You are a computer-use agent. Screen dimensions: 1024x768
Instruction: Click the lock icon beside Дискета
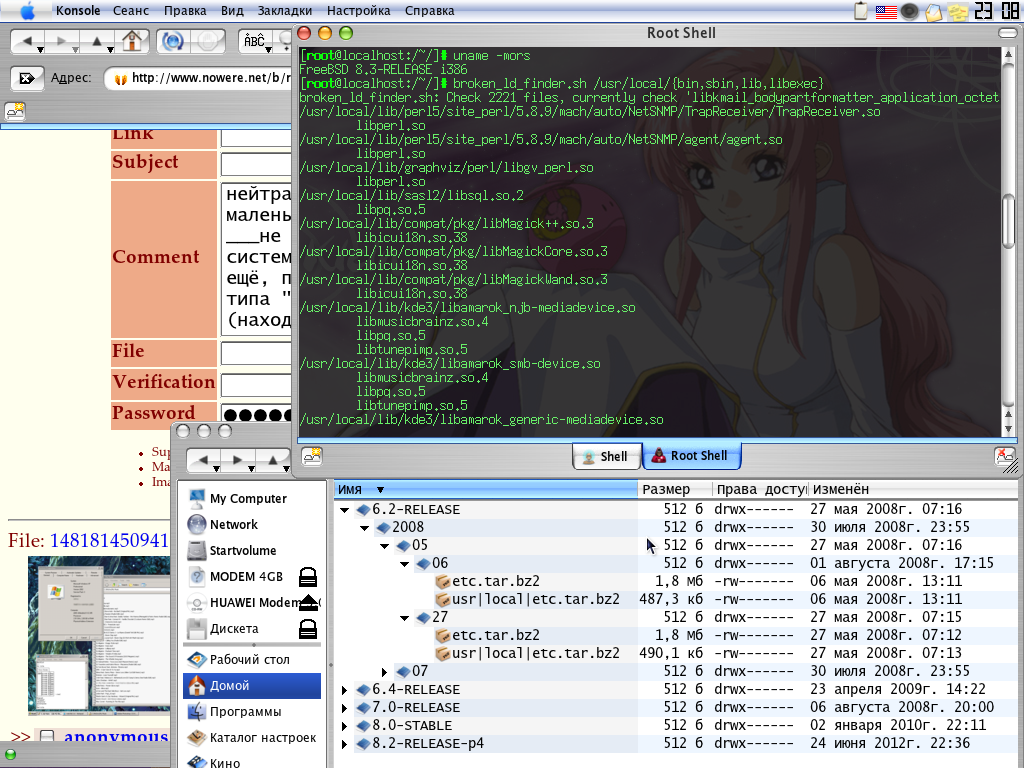pyautogui.click(x=308, y=629)
